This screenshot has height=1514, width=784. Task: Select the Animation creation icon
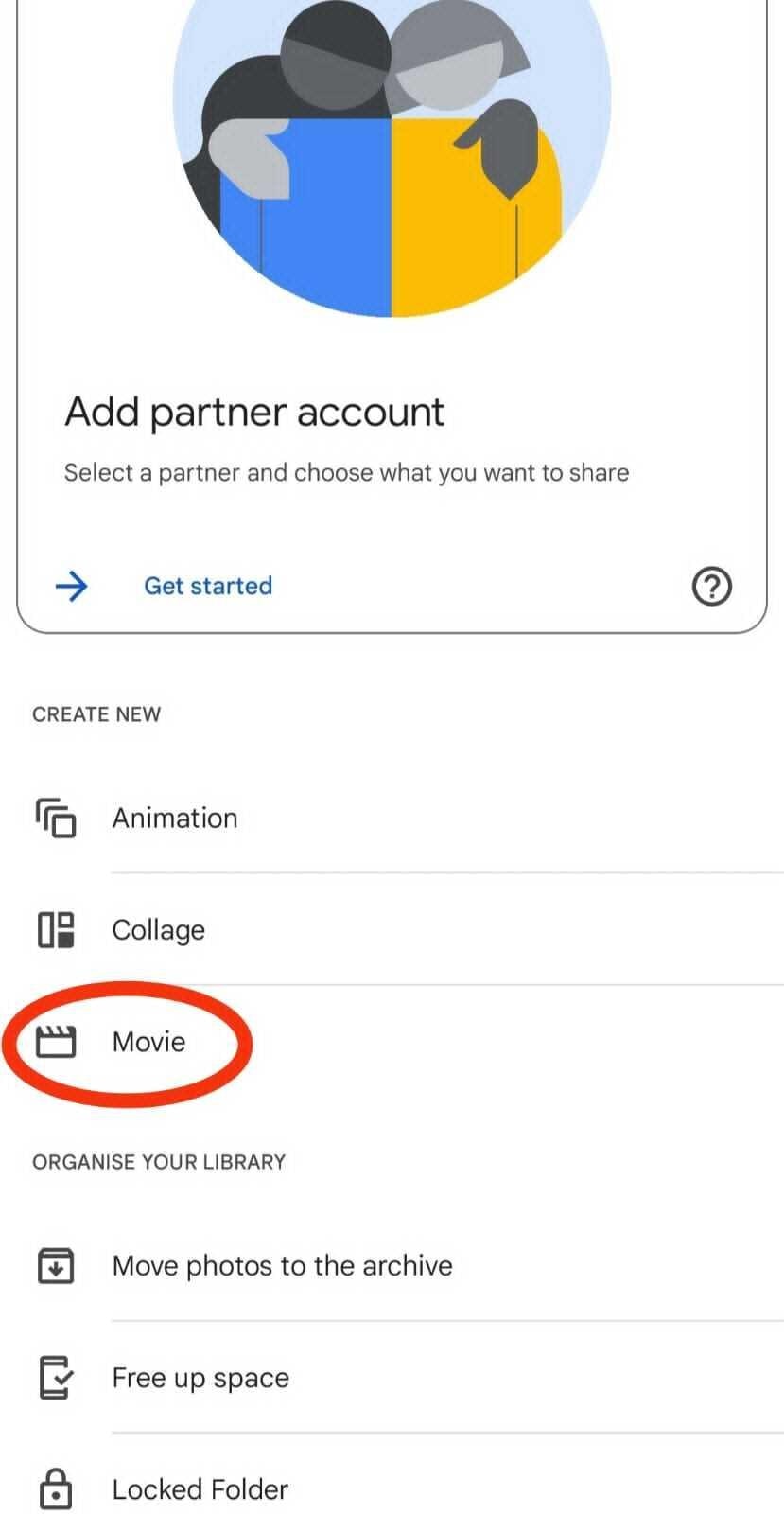point(56,819)
